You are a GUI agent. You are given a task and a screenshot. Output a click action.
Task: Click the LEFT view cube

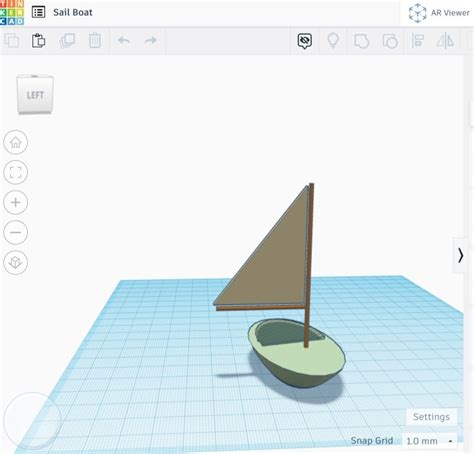pos(35,95)
